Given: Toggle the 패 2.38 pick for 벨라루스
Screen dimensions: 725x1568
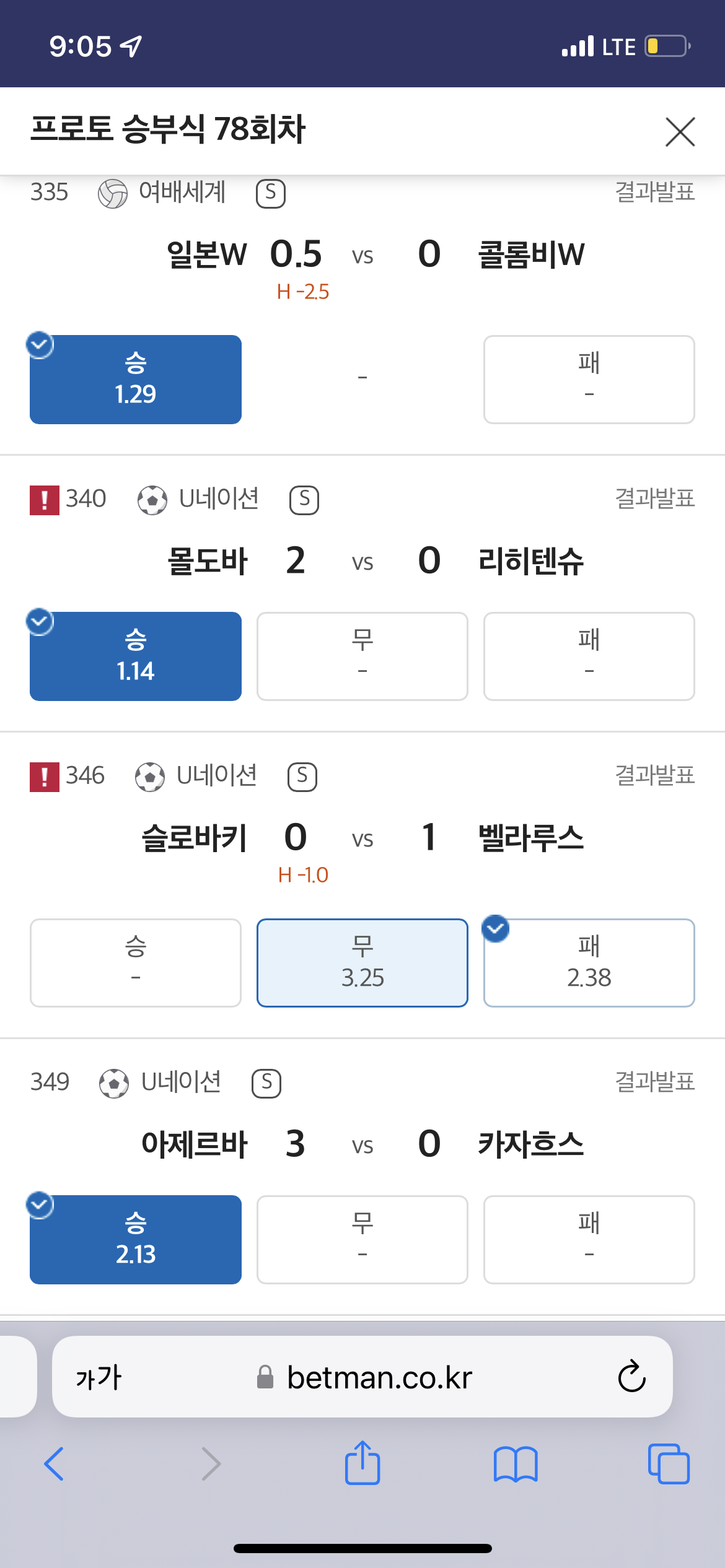Looking at the screenshot, I should (x=589, y=962).
